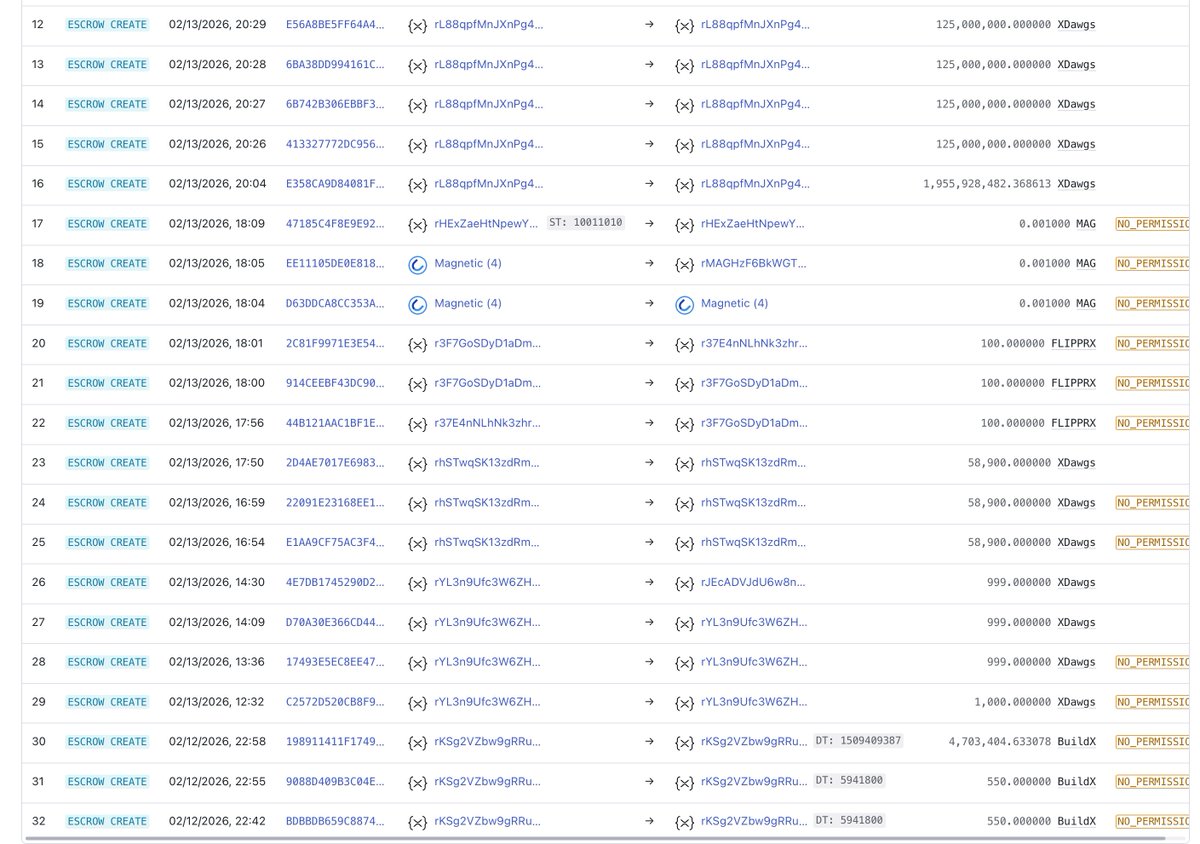Image resolution: width=1200 pixels, height=844 pixels.
Task: Open transaction hash 6B742B306EBBF3
Action: coord(335,104)
